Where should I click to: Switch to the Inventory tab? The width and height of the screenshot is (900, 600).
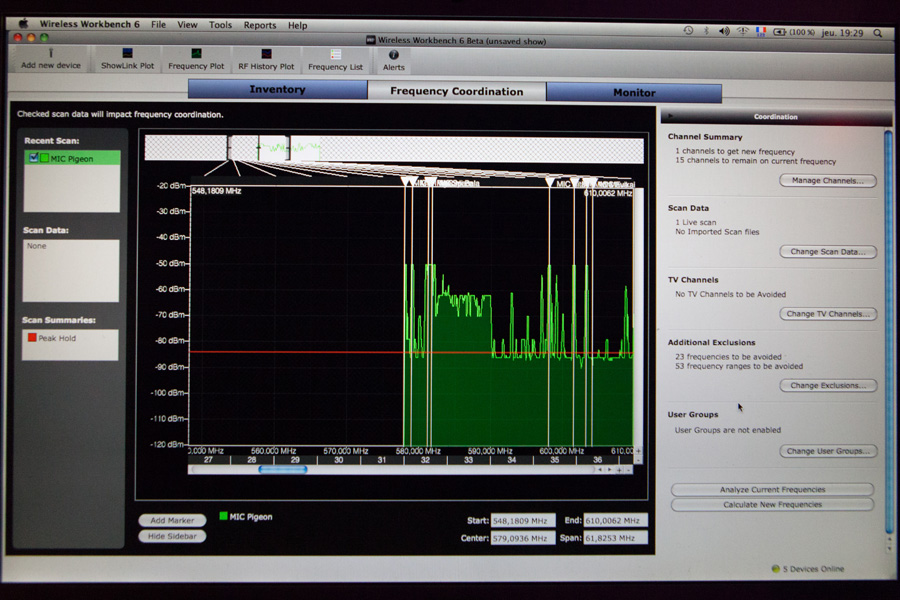coord(278,90)
